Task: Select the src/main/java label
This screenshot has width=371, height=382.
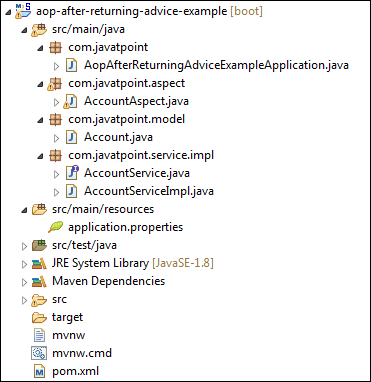Action: coord(88,29)
